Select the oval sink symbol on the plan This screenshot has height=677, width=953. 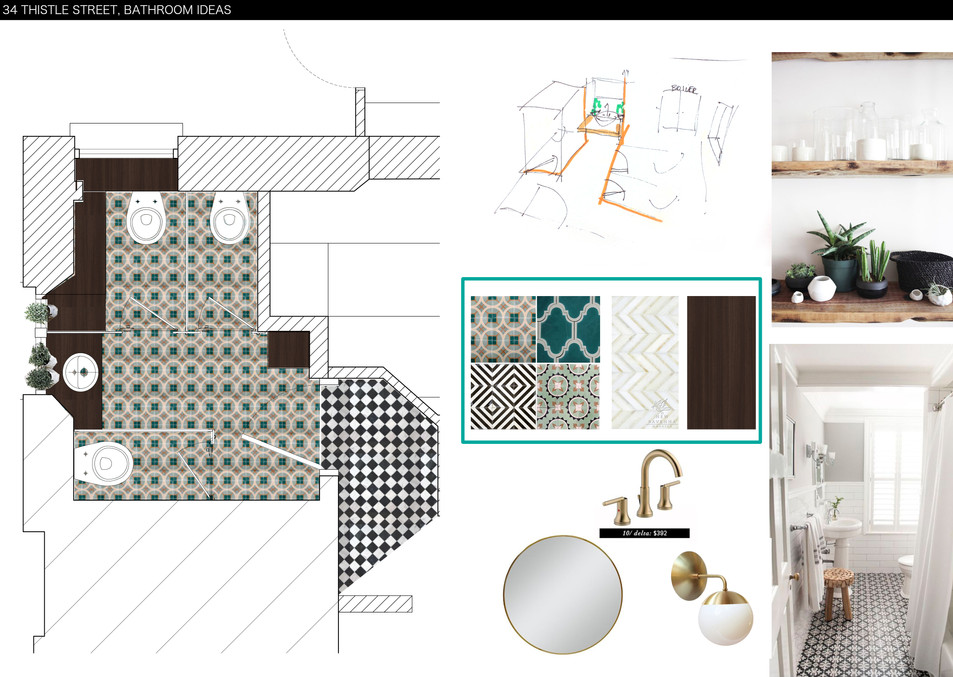(78, 372)
